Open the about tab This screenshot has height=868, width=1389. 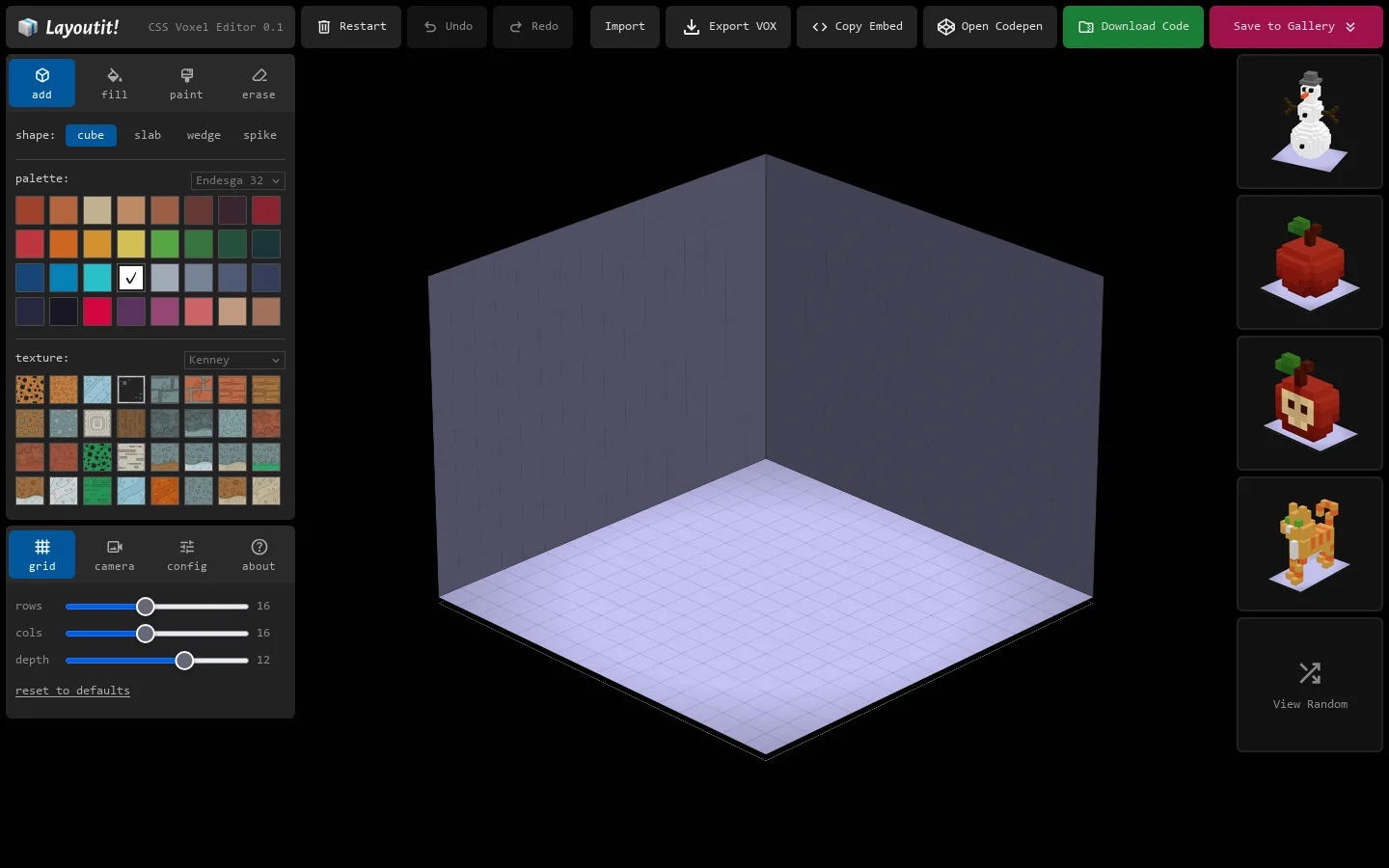[259, 555]
